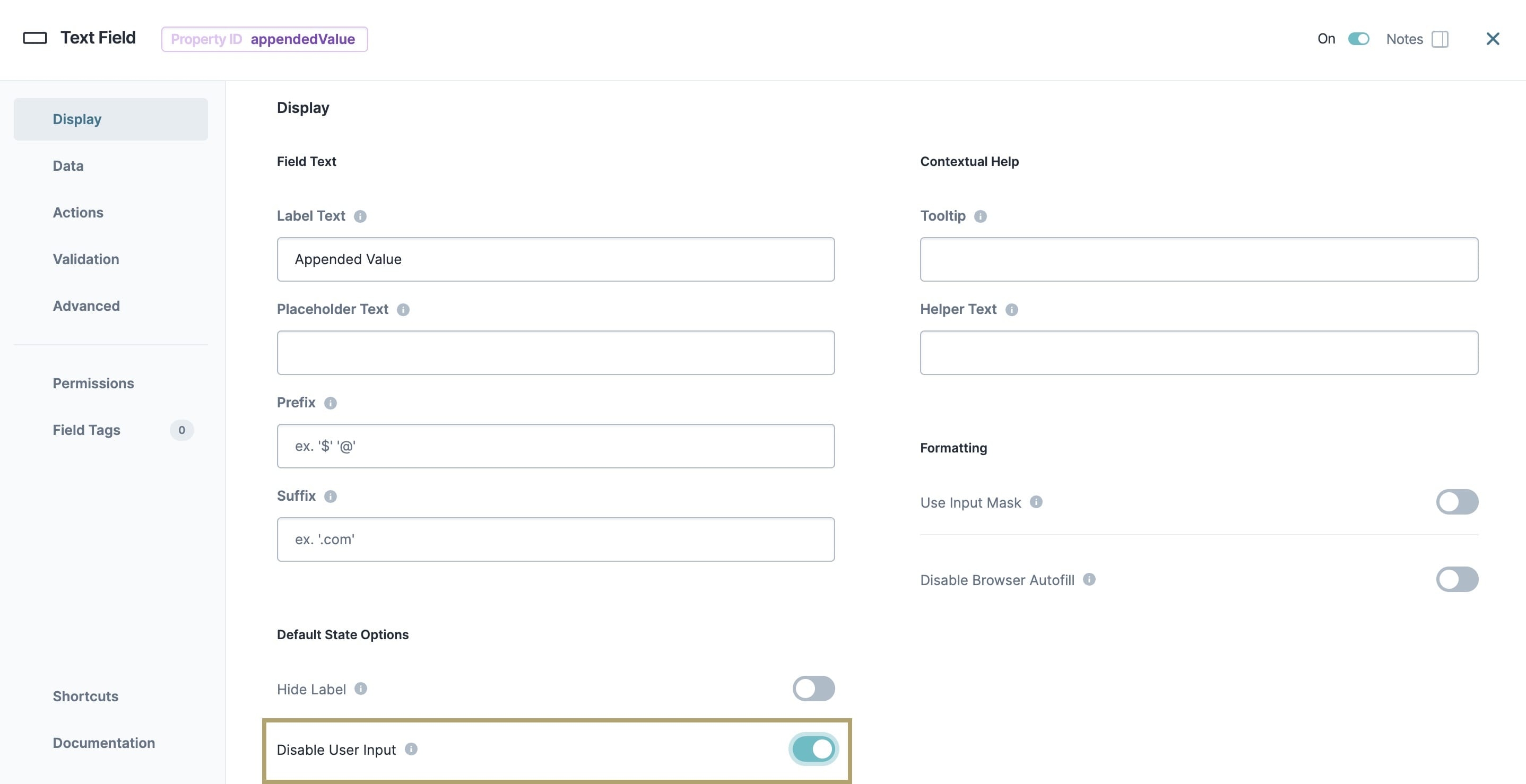Enable the Use Input Mask toggle
The image size is (1526, 784).
tap(1457, 502)
